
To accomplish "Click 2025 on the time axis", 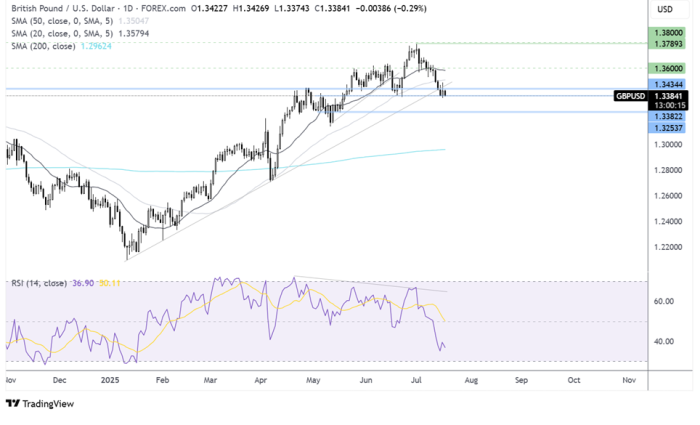I will click(110, 380).
